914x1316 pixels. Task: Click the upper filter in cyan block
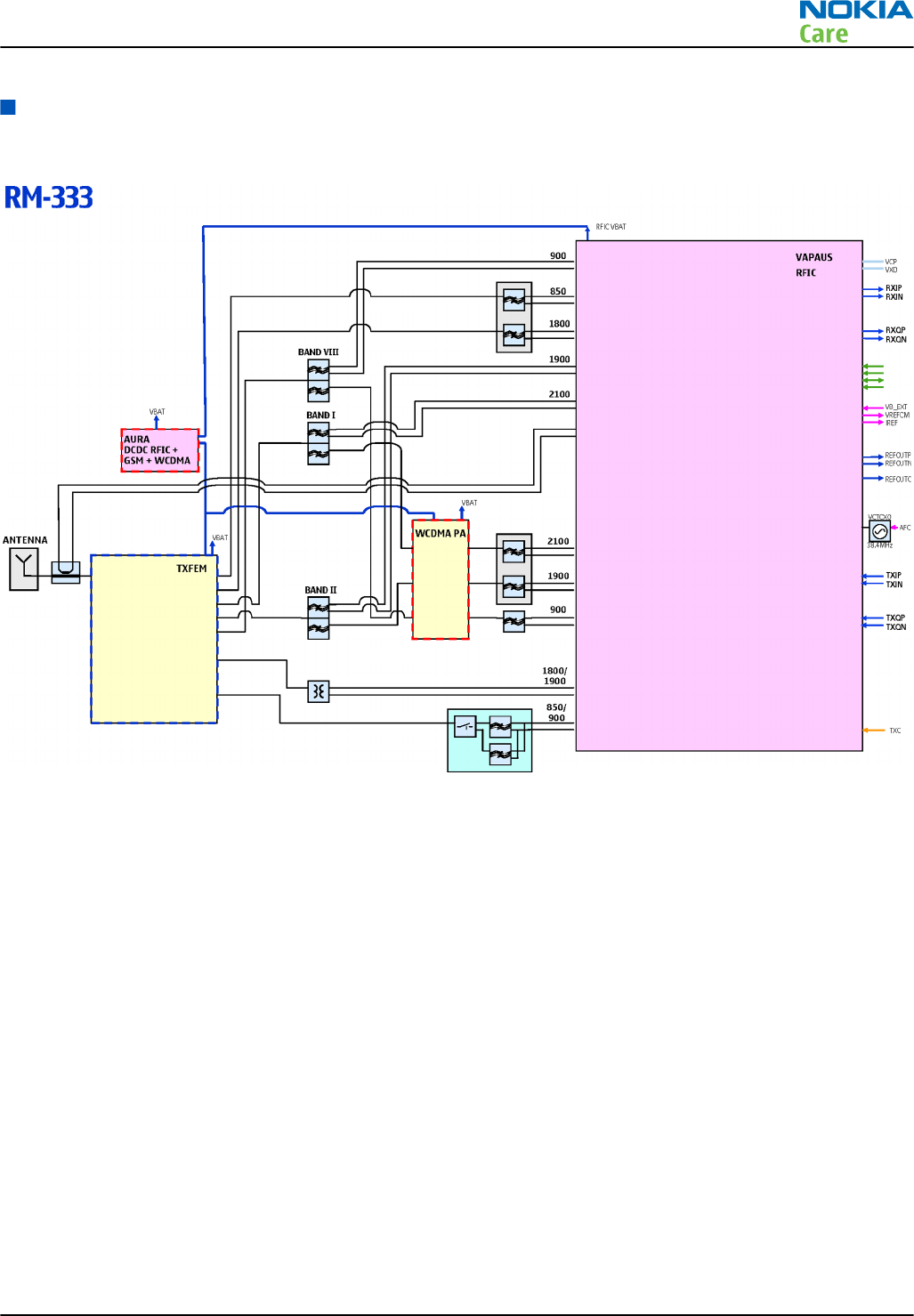click(x=500, y=727)
